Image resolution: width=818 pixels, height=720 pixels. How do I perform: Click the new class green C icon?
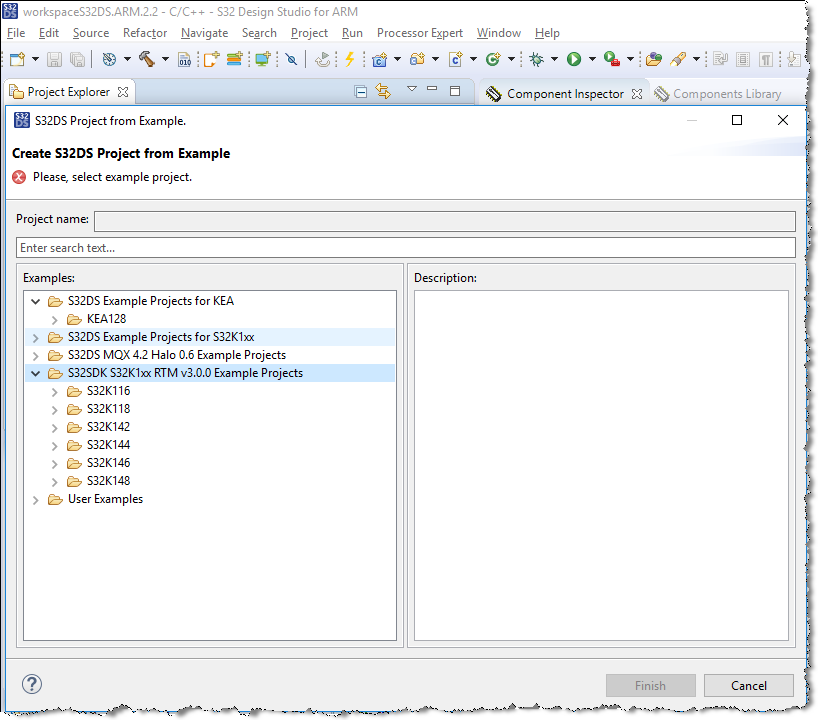(493, 59)
